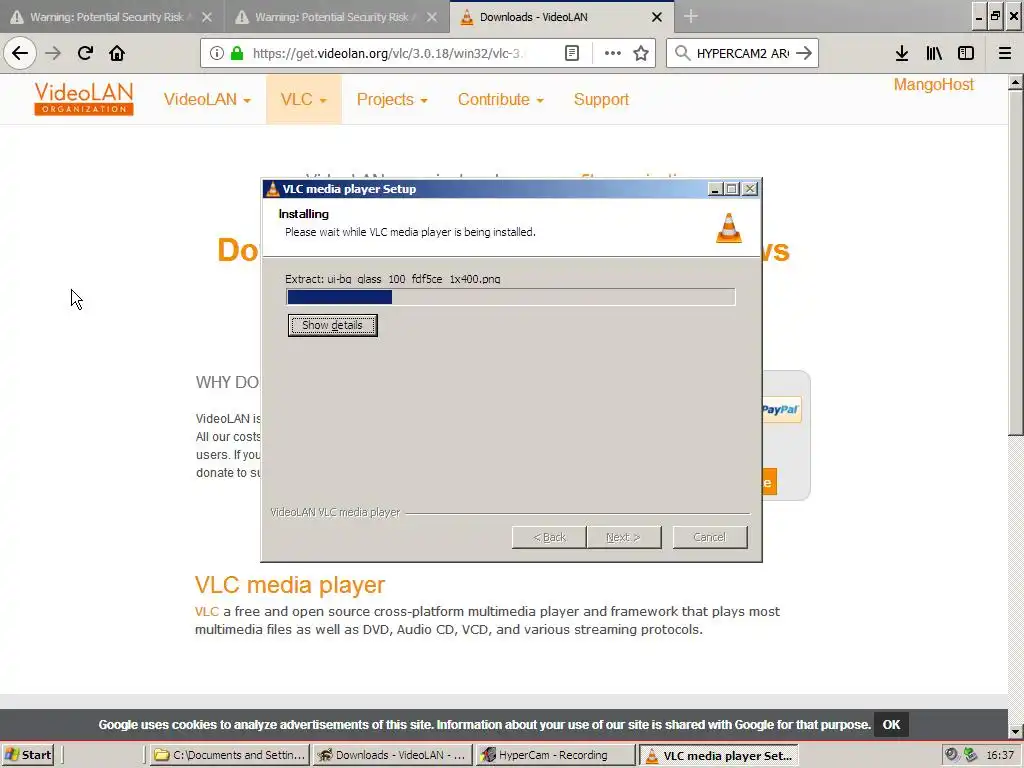Click the address bar URL field

click(389, 53)
